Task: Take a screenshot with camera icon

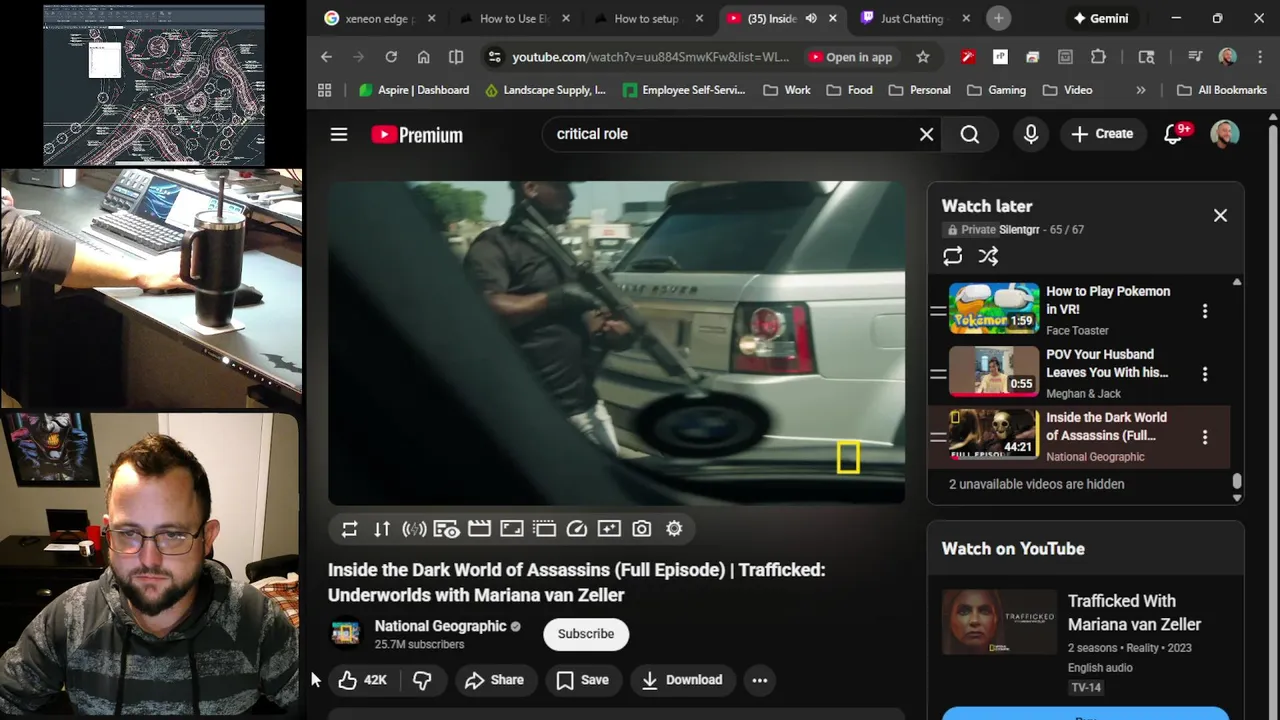Action: (642, 529)
